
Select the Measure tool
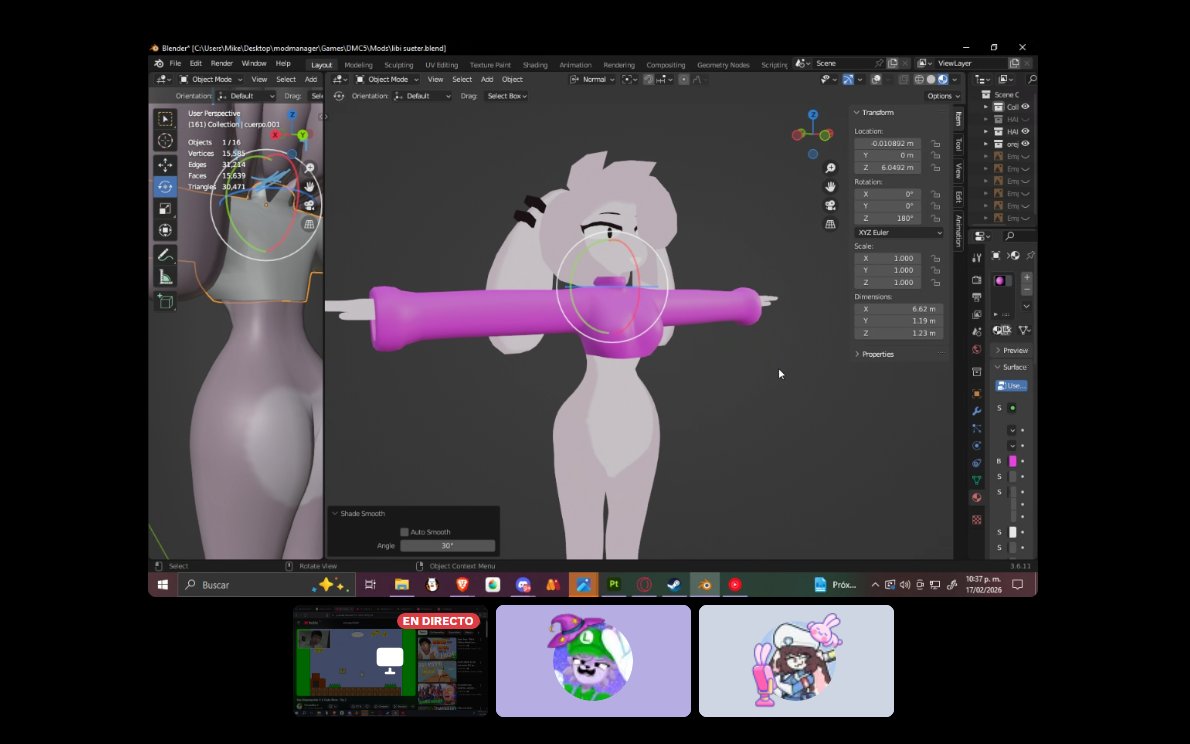click(165, 277)
